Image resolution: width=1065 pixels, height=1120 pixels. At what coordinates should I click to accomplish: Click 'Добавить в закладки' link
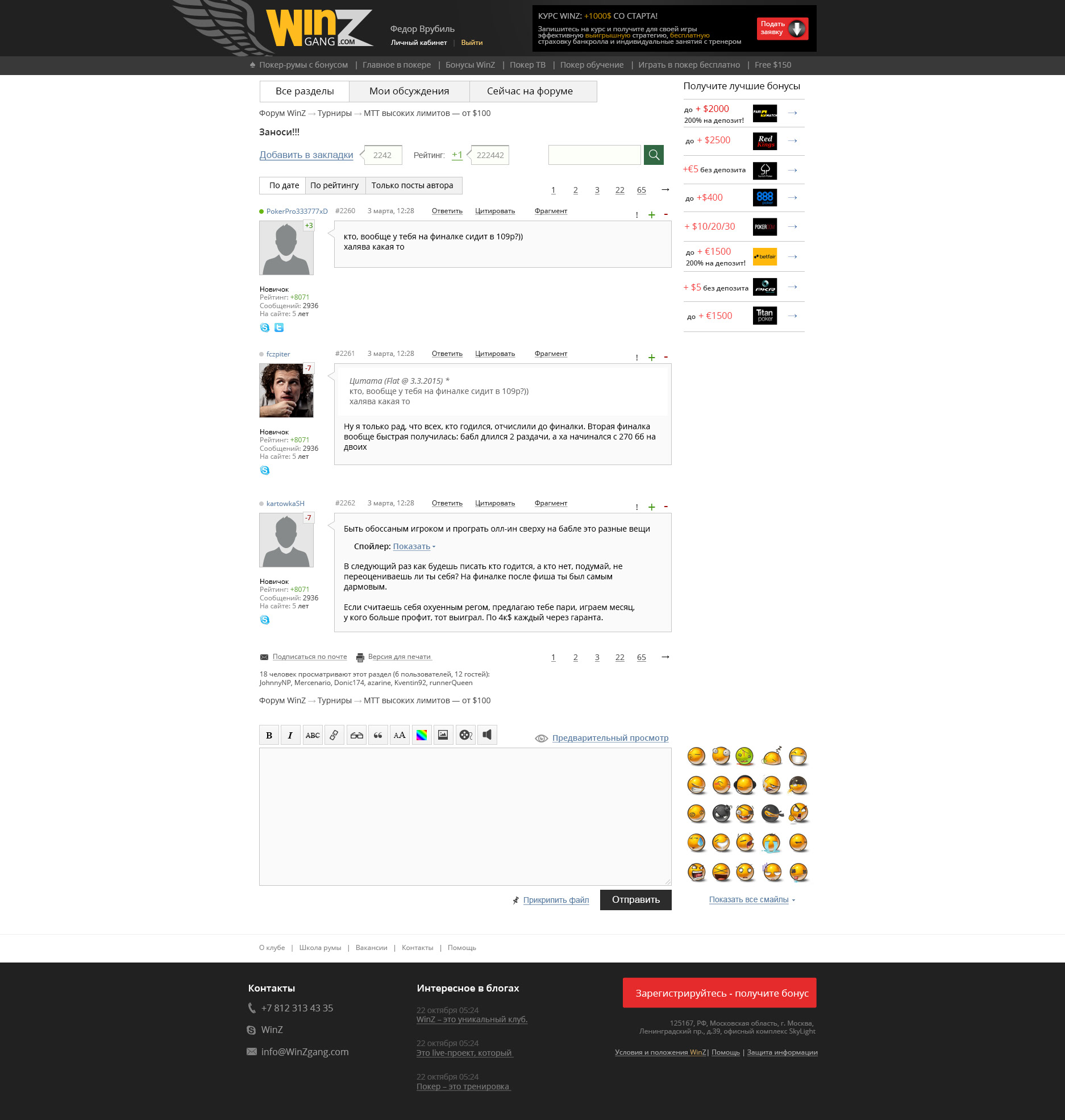(x=306, y=155)
